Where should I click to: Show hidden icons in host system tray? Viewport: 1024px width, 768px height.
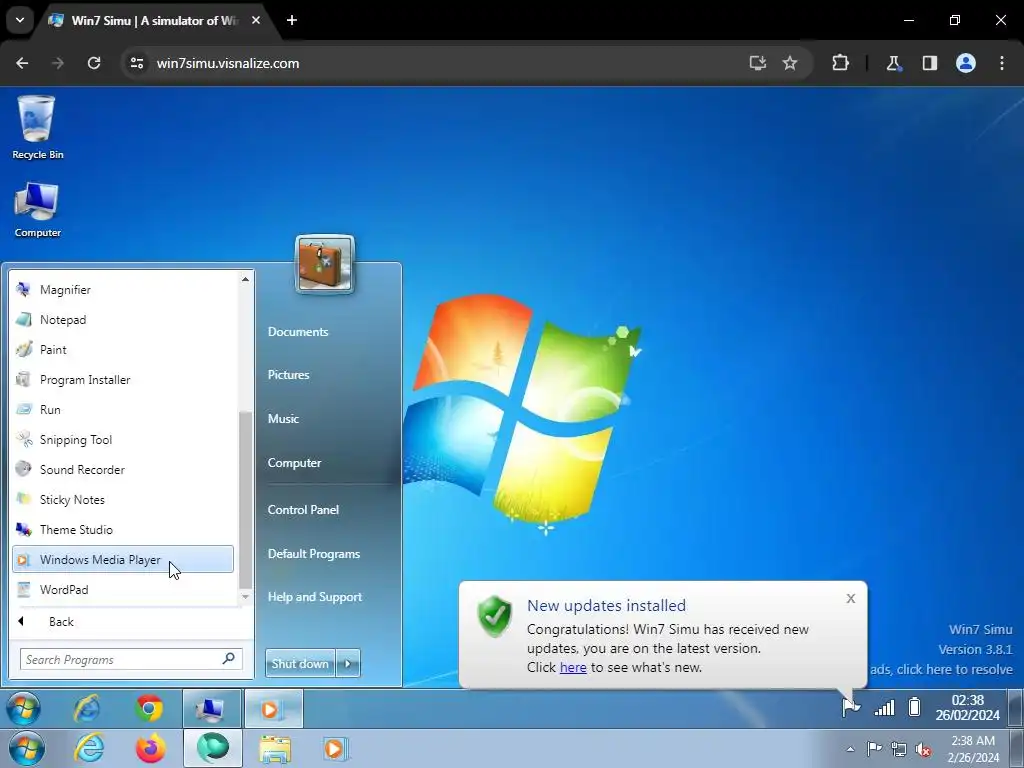[x=850, y=749]
